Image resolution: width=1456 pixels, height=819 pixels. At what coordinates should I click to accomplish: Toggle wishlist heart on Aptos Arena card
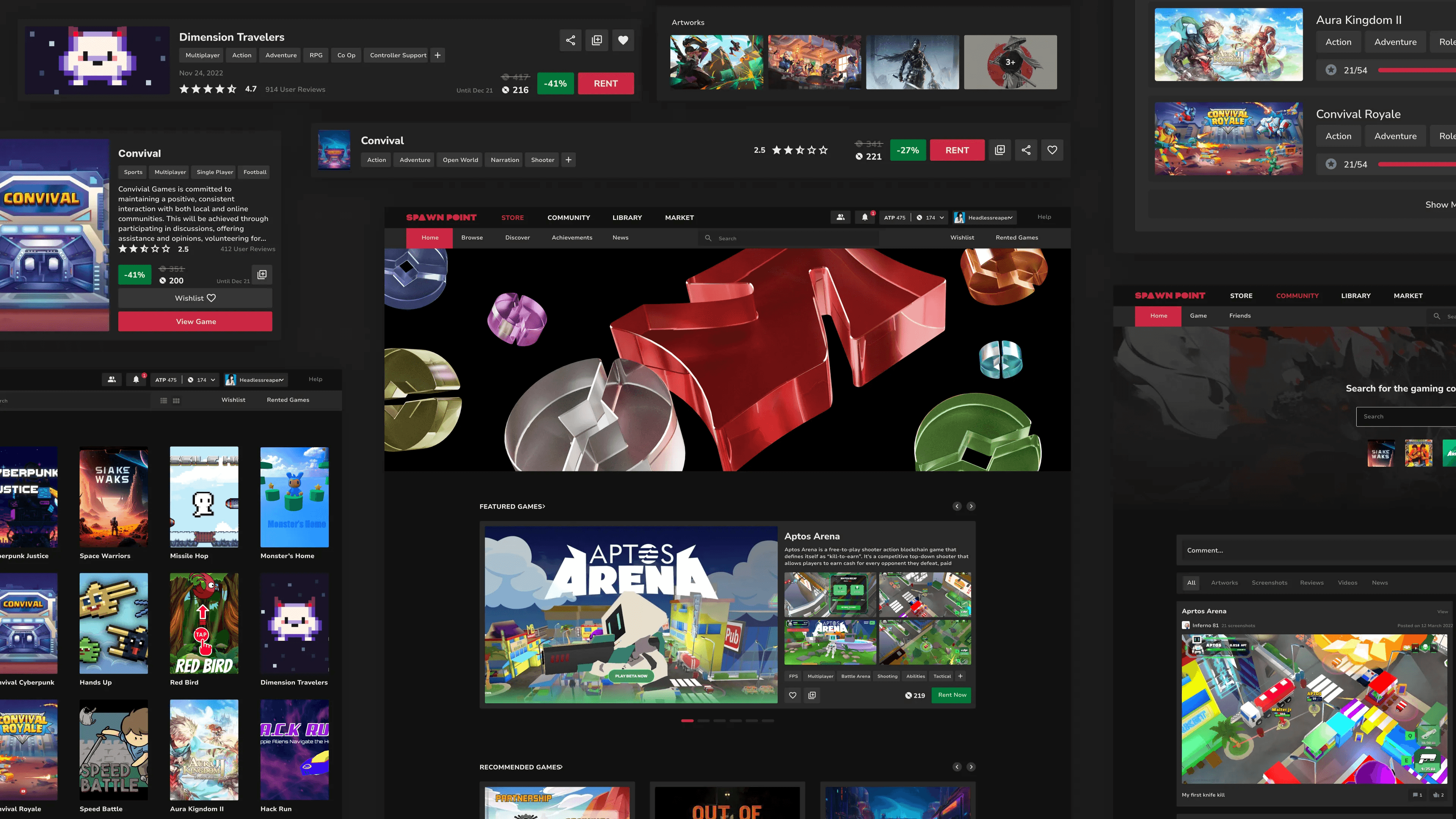(792, 695)
